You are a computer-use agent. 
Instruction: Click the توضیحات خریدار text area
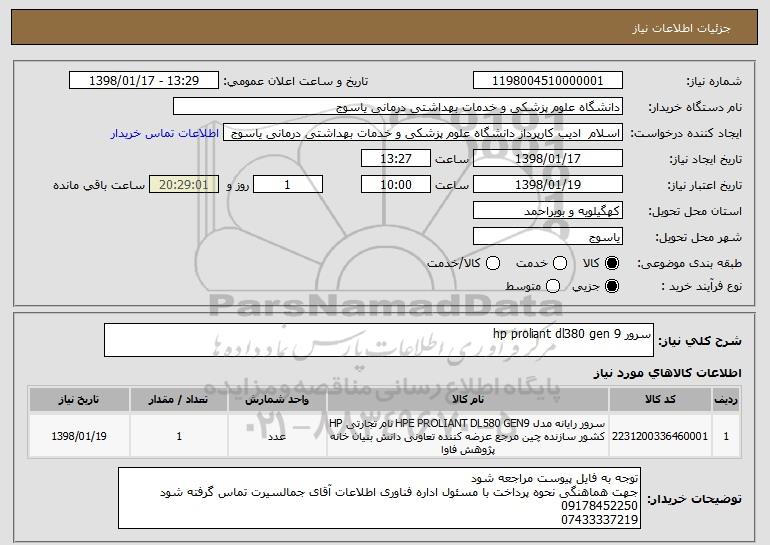(379, 498)
